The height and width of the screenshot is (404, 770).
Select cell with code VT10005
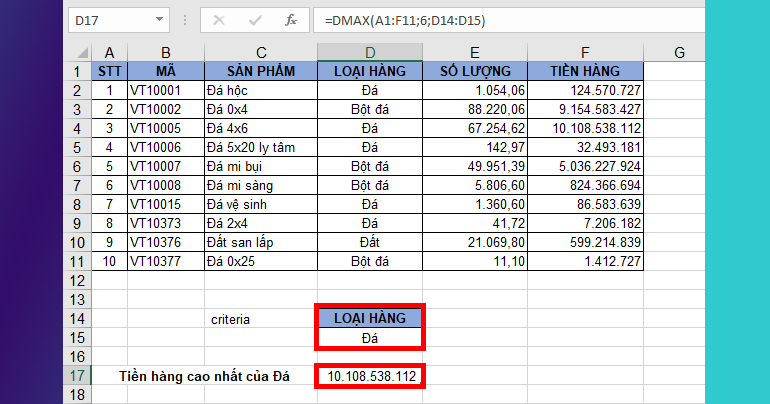[x=166, y=128]
